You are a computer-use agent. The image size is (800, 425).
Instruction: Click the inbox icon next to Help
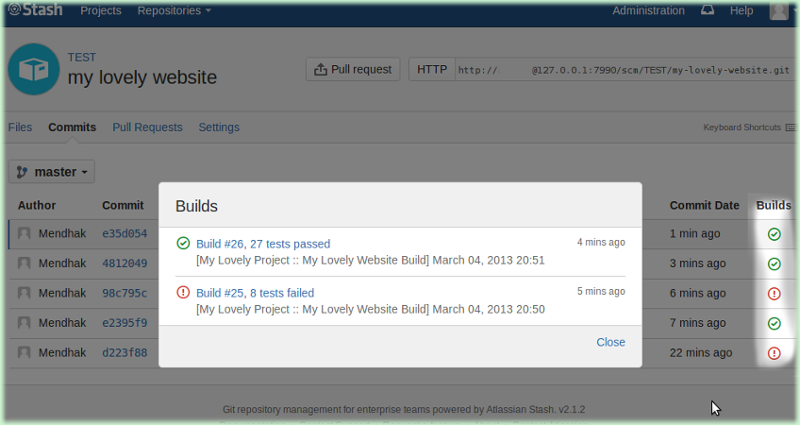707,10
